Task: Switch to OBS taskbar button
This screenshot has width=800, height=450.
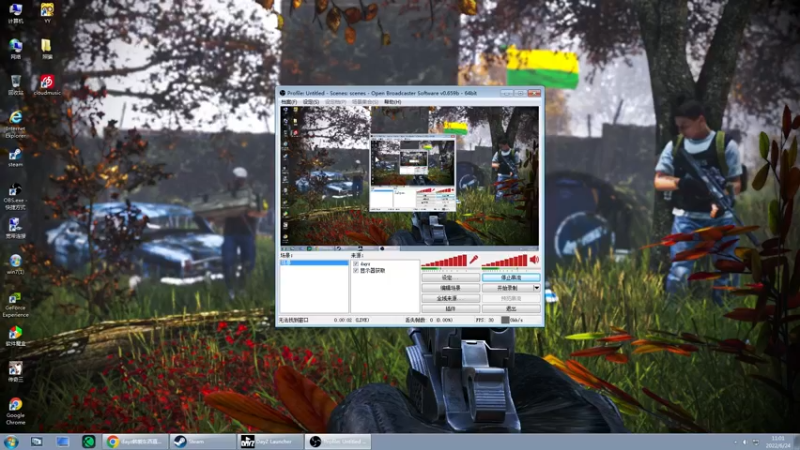Action: (x=337, y=442)
